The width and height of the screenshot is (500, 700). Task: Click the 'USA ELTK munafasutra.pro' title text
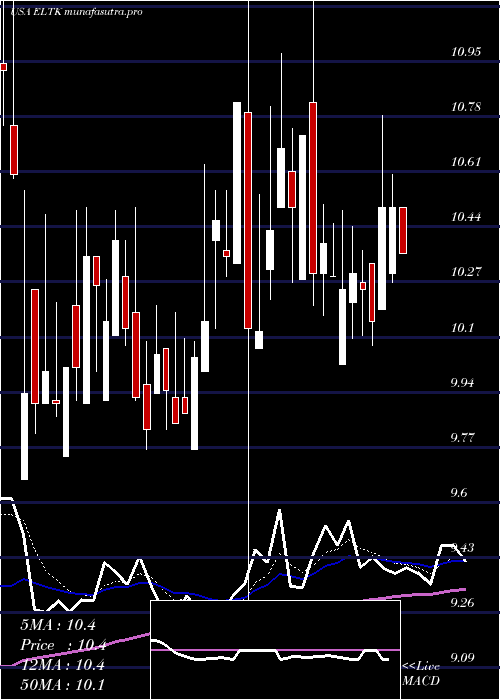76,12
